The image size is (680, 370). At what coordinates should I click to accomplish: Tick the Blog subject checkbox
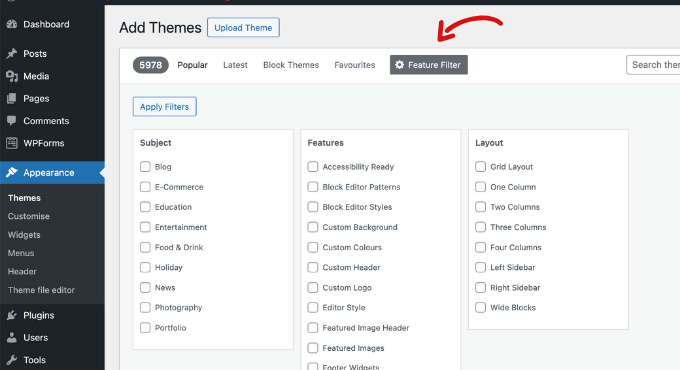pyautogui.click(x=145, y=167)
